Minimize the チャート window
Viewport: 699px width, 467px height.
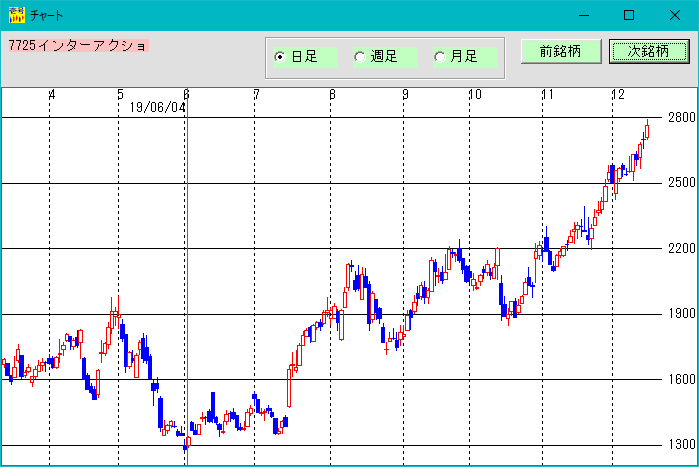[x=584, y=15]
